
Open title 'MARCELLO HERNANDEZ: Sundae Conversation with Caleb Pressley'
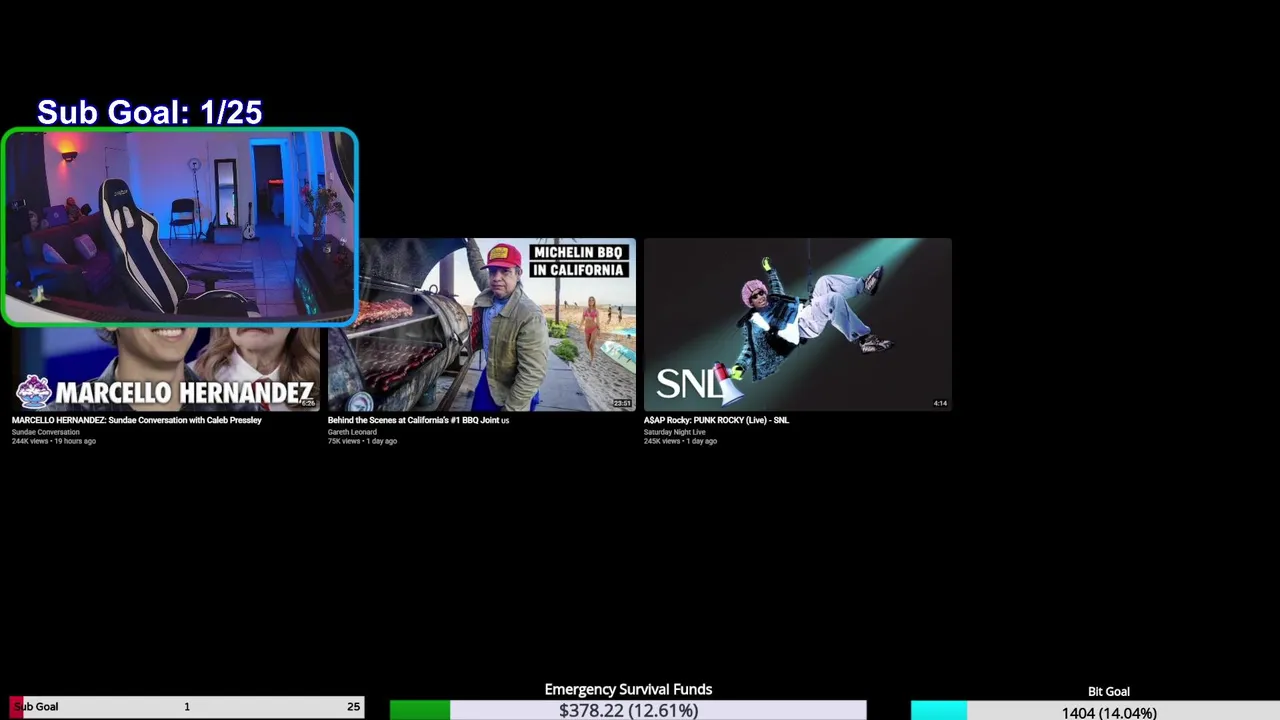point(137,420)
